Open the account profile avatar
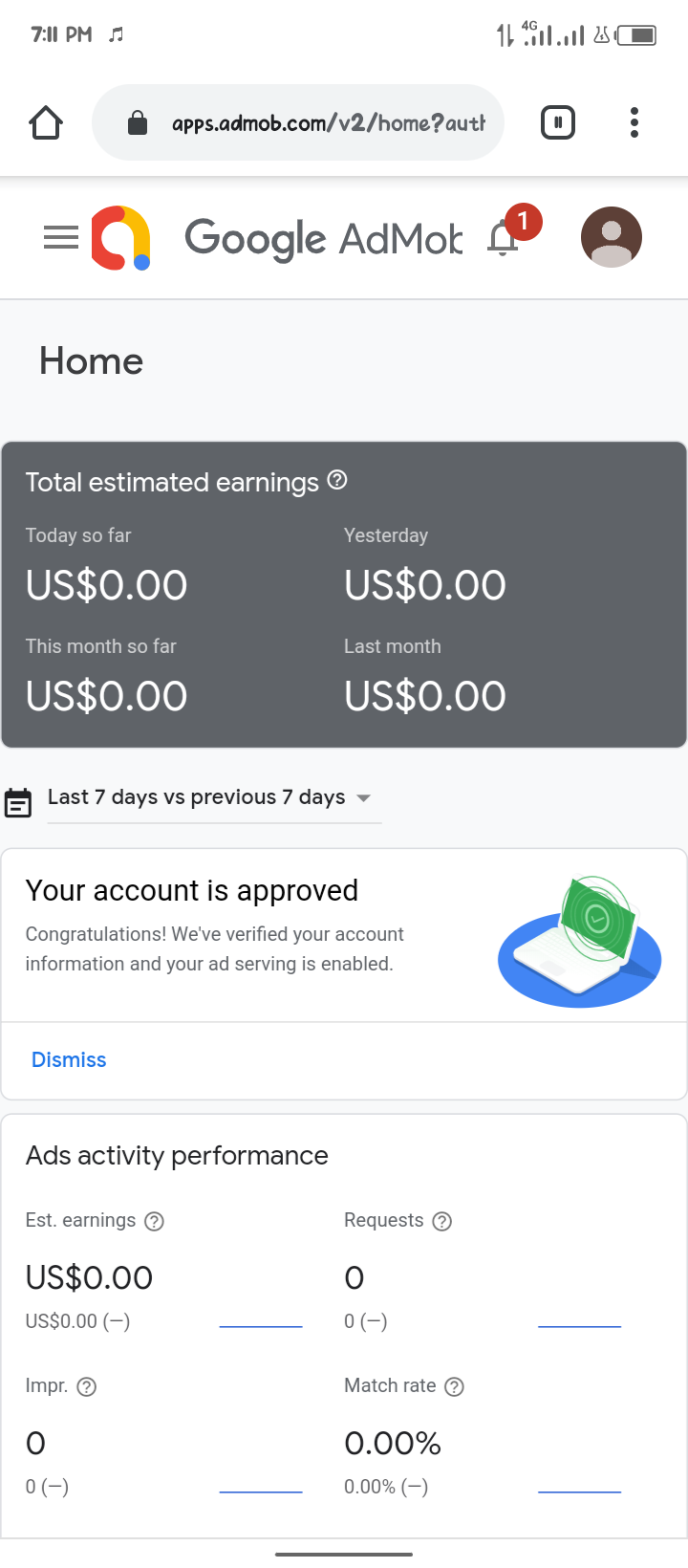This screenshot has height=1568, width=688. [611, 236]
